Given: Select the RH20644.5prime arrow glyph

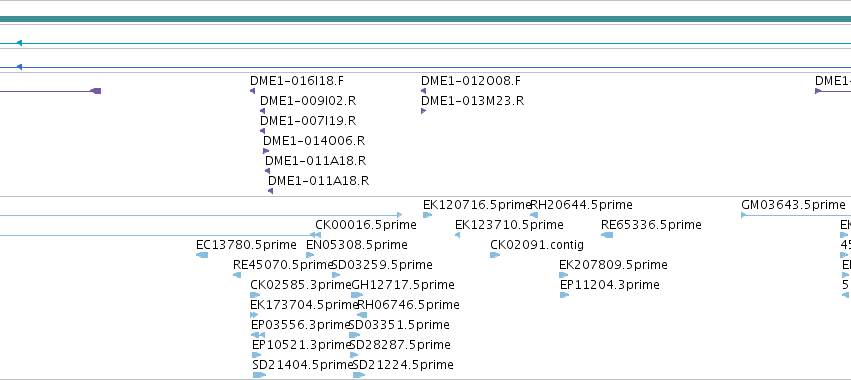Looking at the screenshot, I should point(534,215).
